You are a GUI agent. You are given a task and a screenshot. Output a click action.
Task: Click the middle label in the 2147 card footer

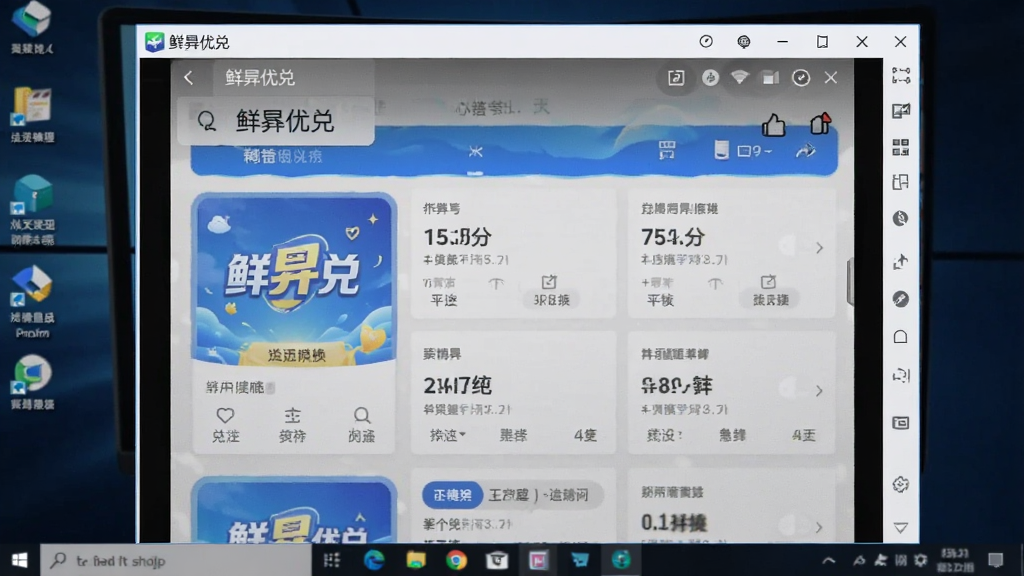coord(513,435)
